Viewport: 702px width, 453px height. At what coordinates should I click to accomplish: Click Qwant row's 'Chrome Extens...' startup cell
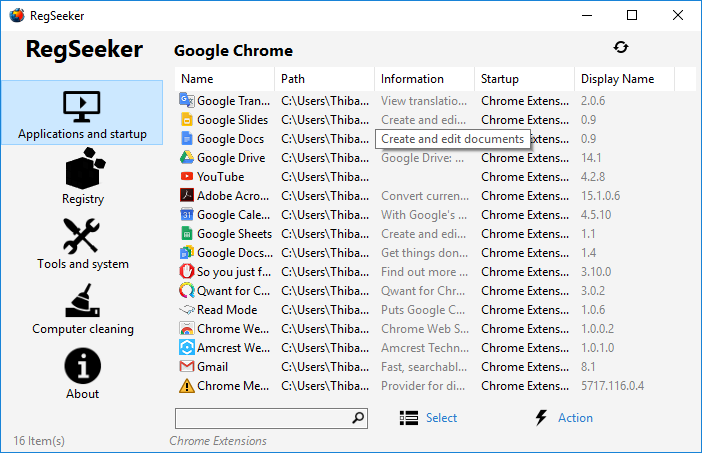tap(525, 291)
